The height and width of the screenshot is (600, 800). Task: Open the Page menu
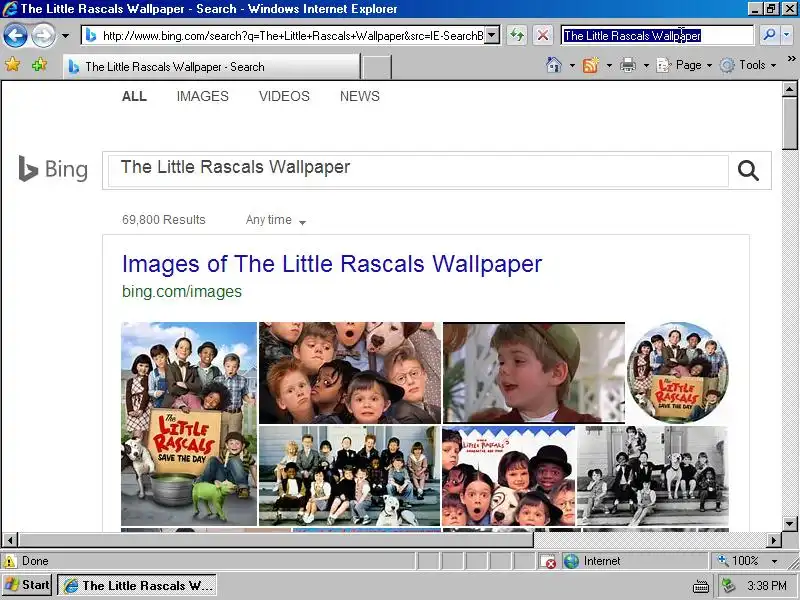click(684, 65)
